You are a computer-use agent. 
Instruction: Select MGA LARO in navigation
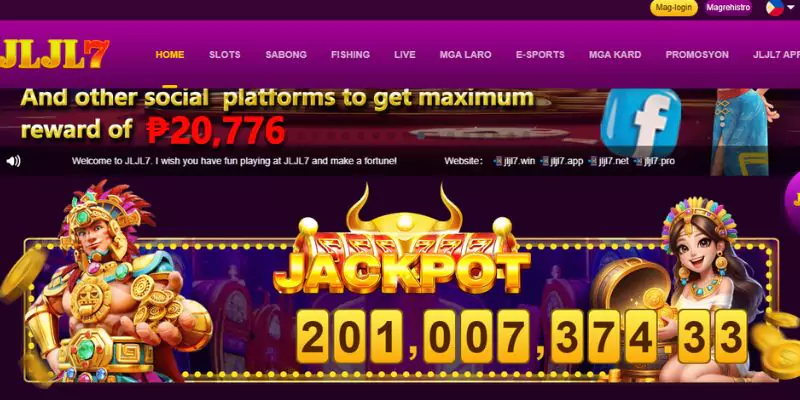point(465,55)
